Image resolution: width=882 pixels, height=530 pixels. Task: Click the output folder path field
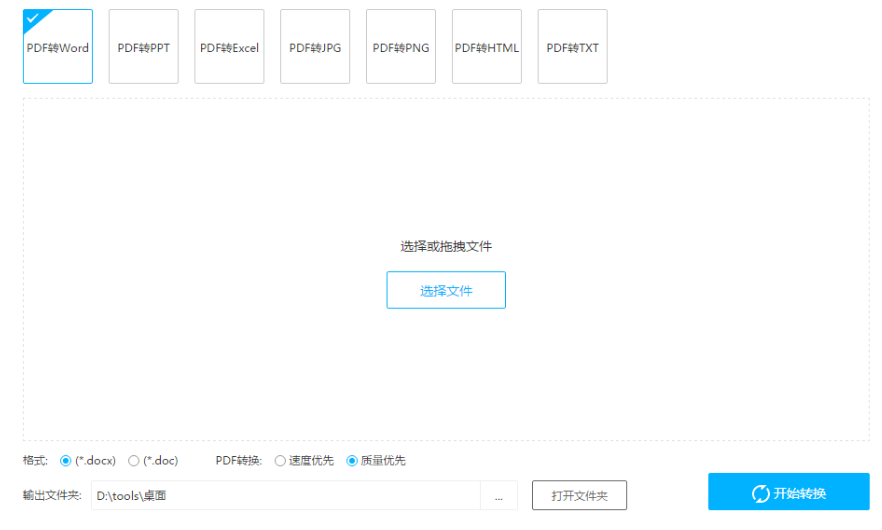[286, 496]
